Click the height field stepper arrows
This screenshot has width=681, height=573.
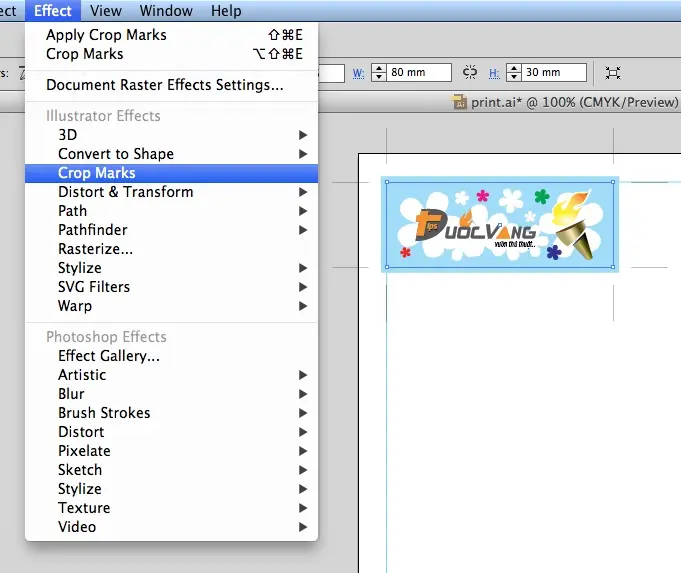514,73
